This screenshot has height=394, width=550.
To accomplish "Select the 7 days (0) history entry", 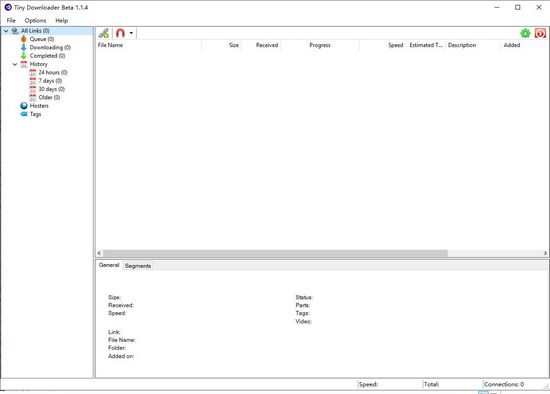I will pyautogui.click(x=50, y=81).
